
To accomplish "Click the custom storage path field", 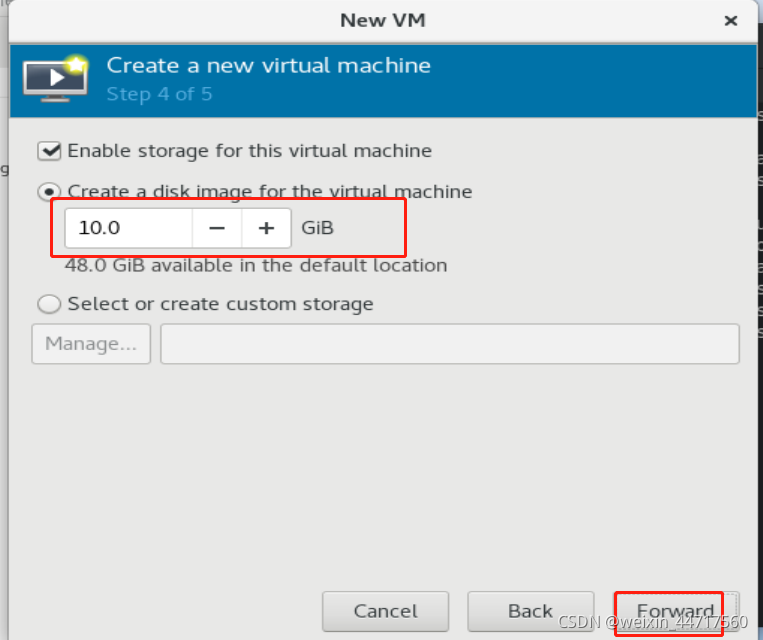I will tap(450, 344).
